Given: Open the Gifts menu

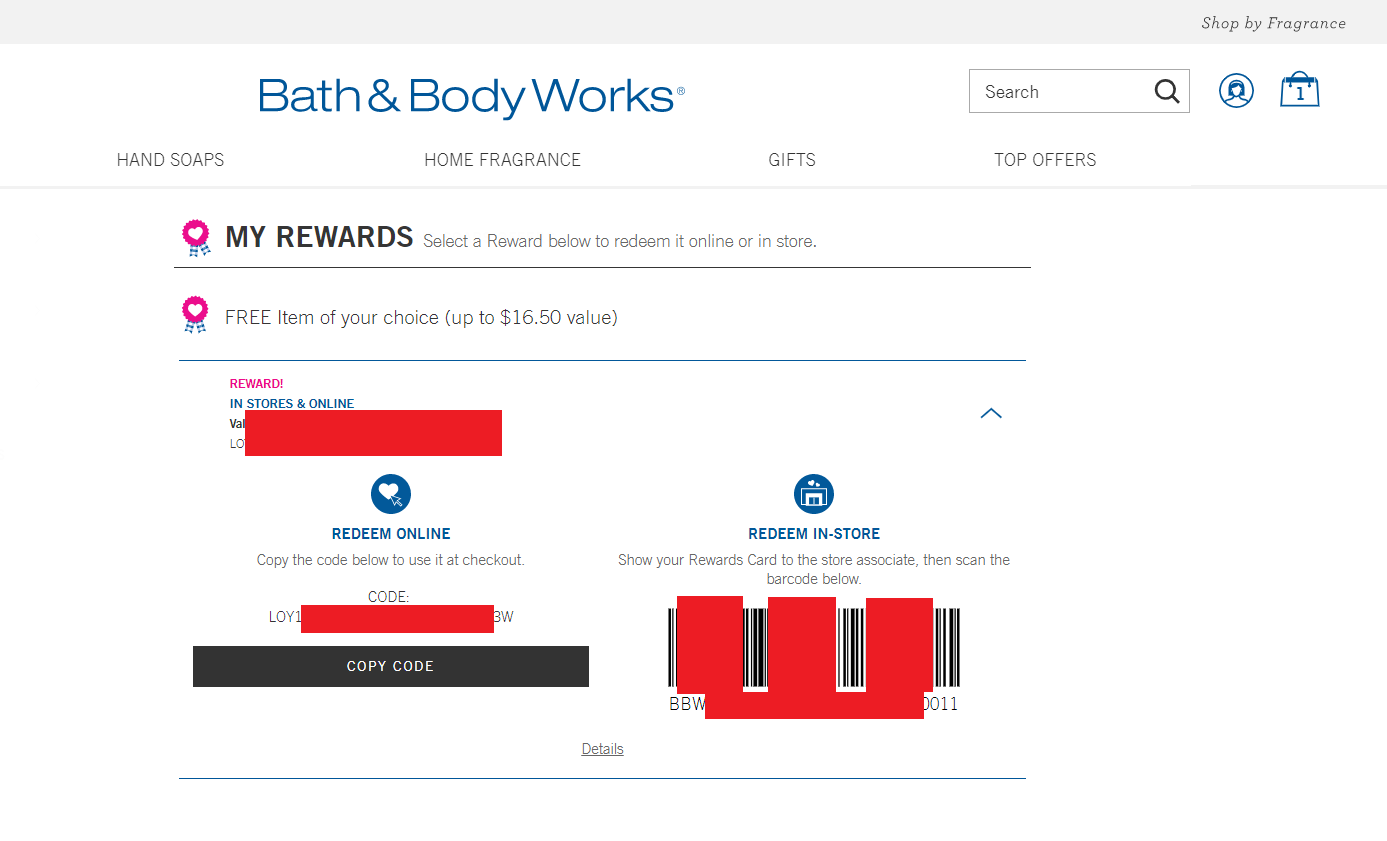Looking at the screenshot, I should click(792, 160).
